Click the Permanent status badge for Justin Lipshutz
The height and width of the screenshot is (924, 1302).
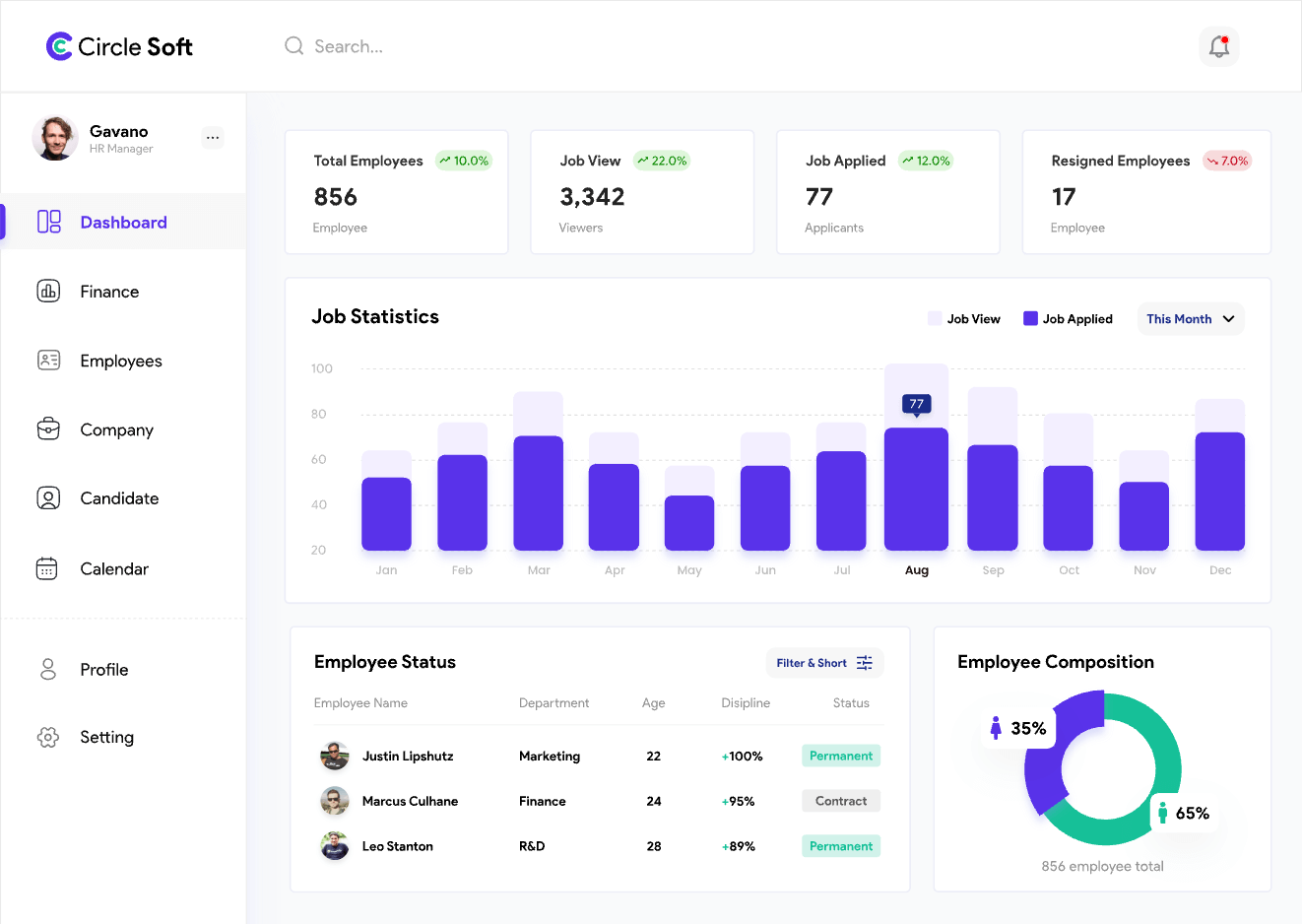tap(840, 756)
